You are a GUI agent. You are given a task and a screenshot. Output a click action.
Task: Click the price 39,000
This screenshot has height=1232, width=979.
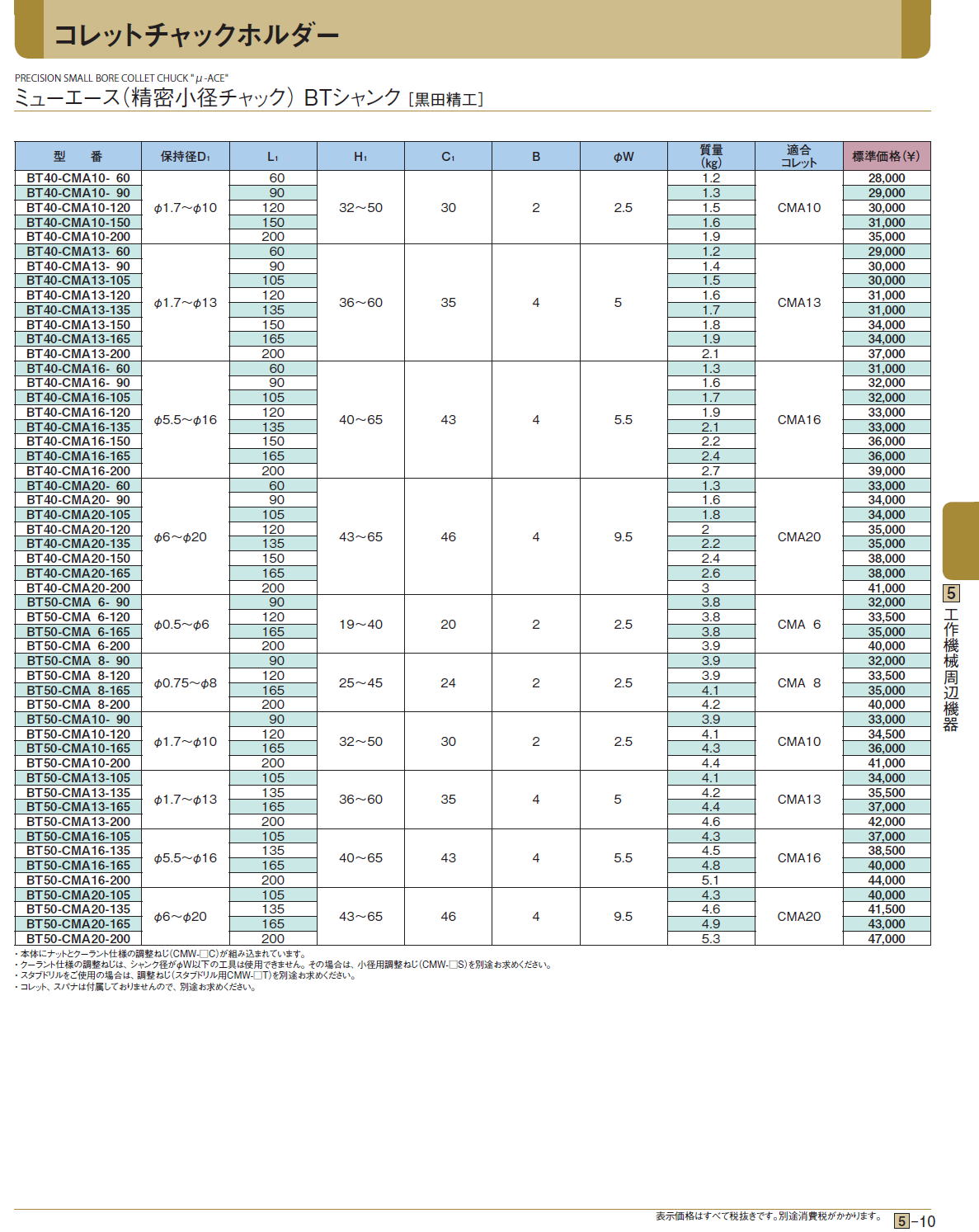pos(887,471)
